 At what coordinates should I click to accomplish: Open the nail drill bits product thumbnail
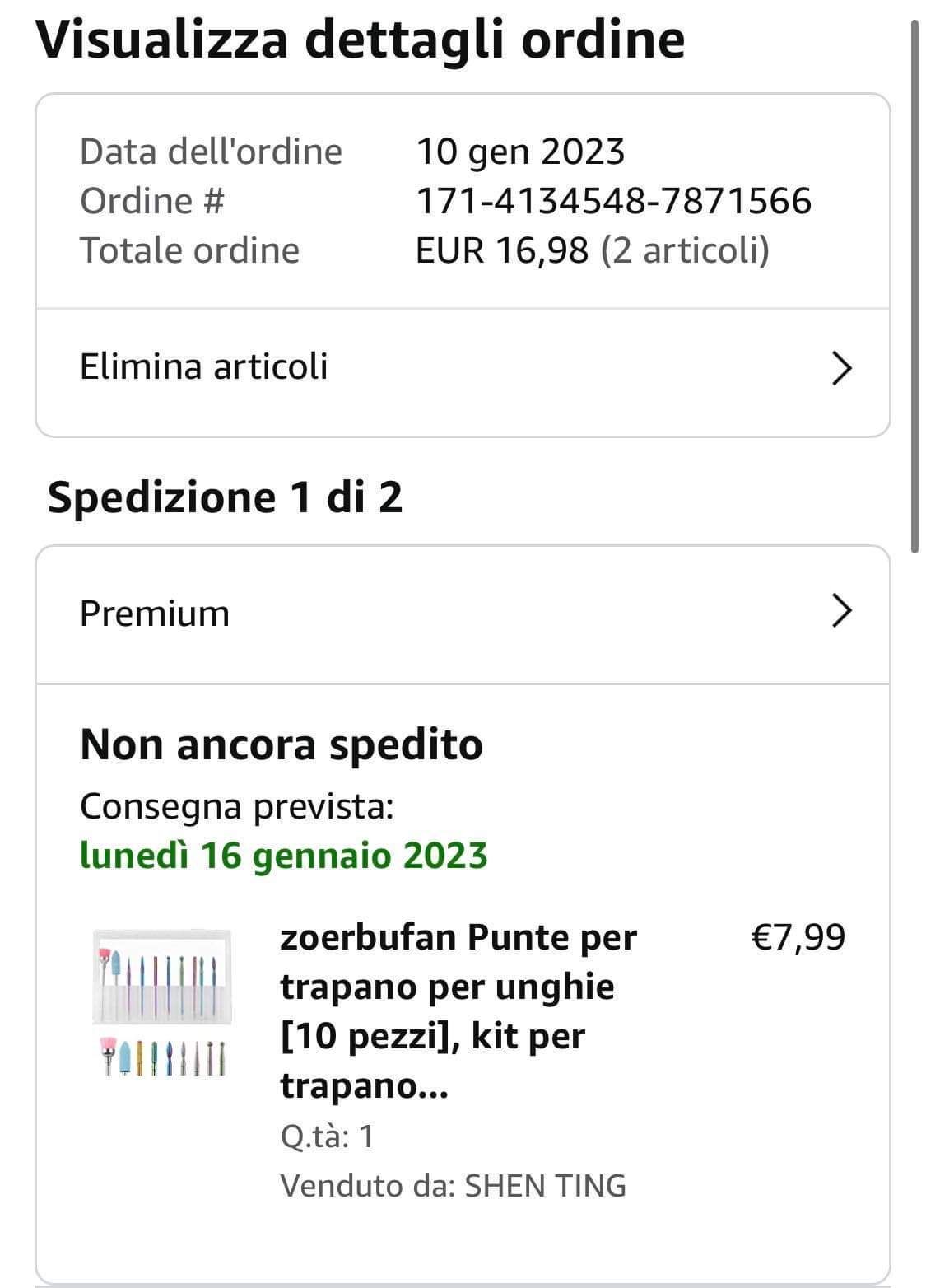pos(161,1002)
